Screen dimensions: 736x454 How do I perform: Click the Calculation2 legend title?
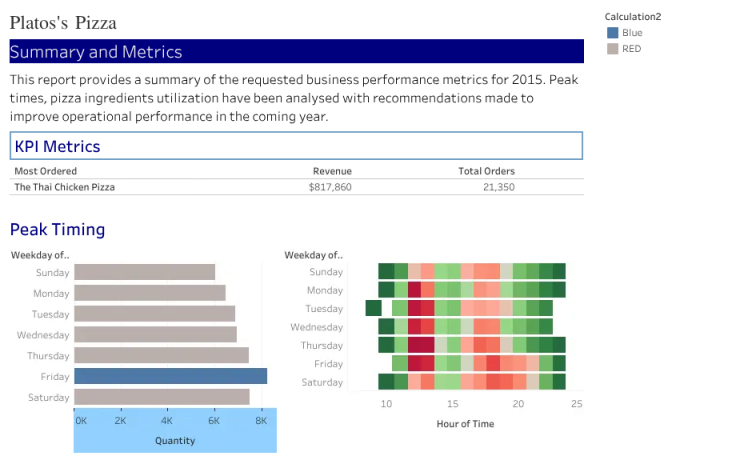633,16
